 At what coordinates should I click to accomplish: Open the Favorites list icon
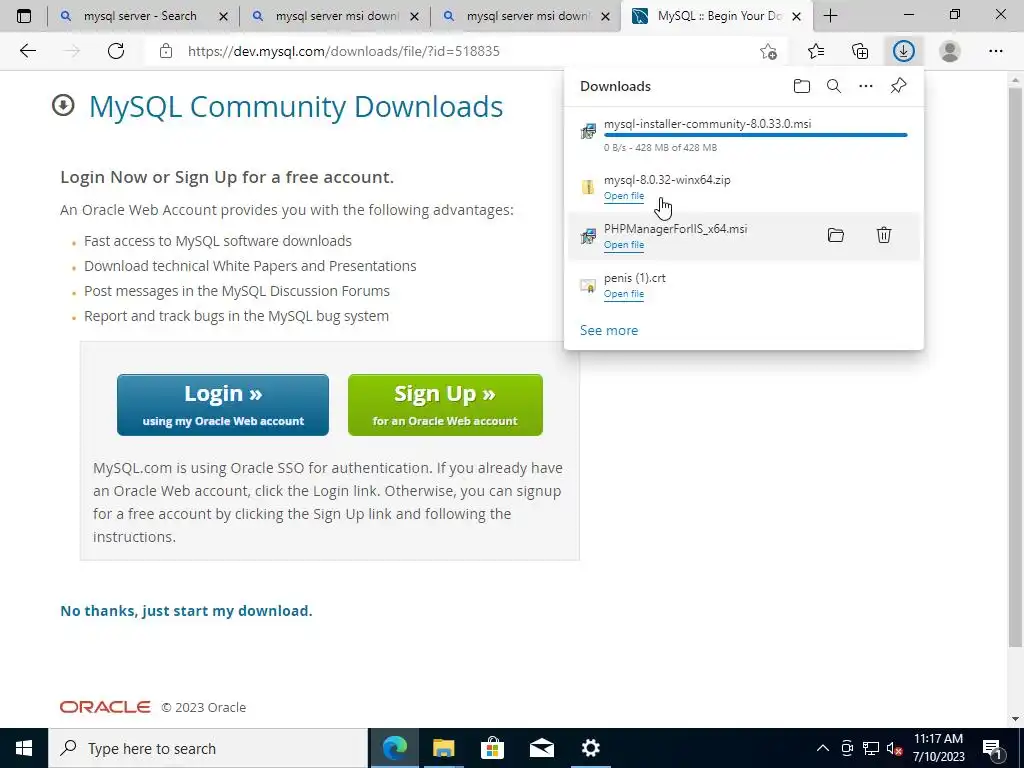click(816, 51)
